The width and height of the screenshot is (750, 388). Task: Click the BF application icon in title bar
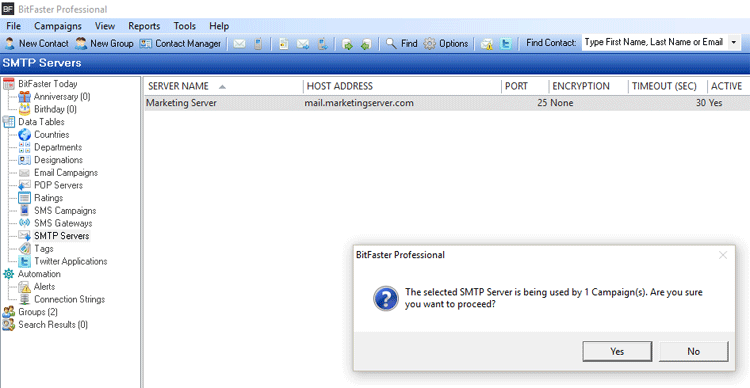(x=8, y=9)
